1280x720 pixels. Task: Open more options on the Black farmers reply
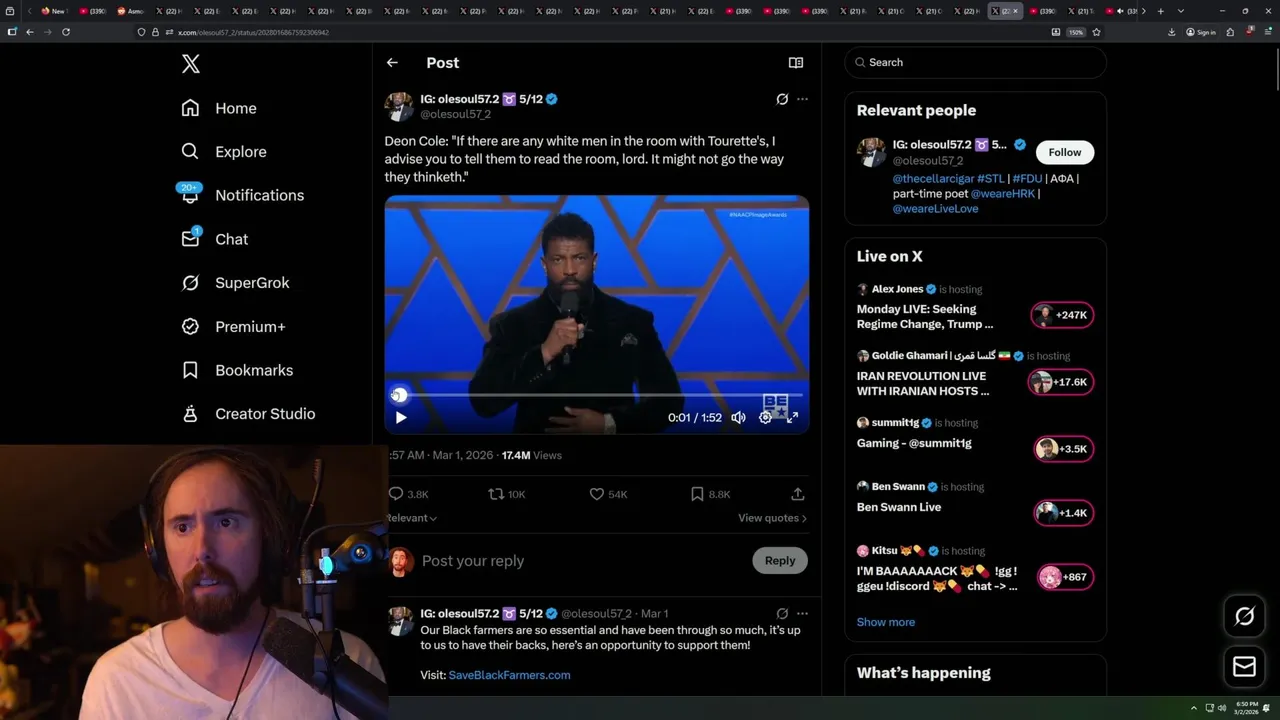tap(802, 613)
